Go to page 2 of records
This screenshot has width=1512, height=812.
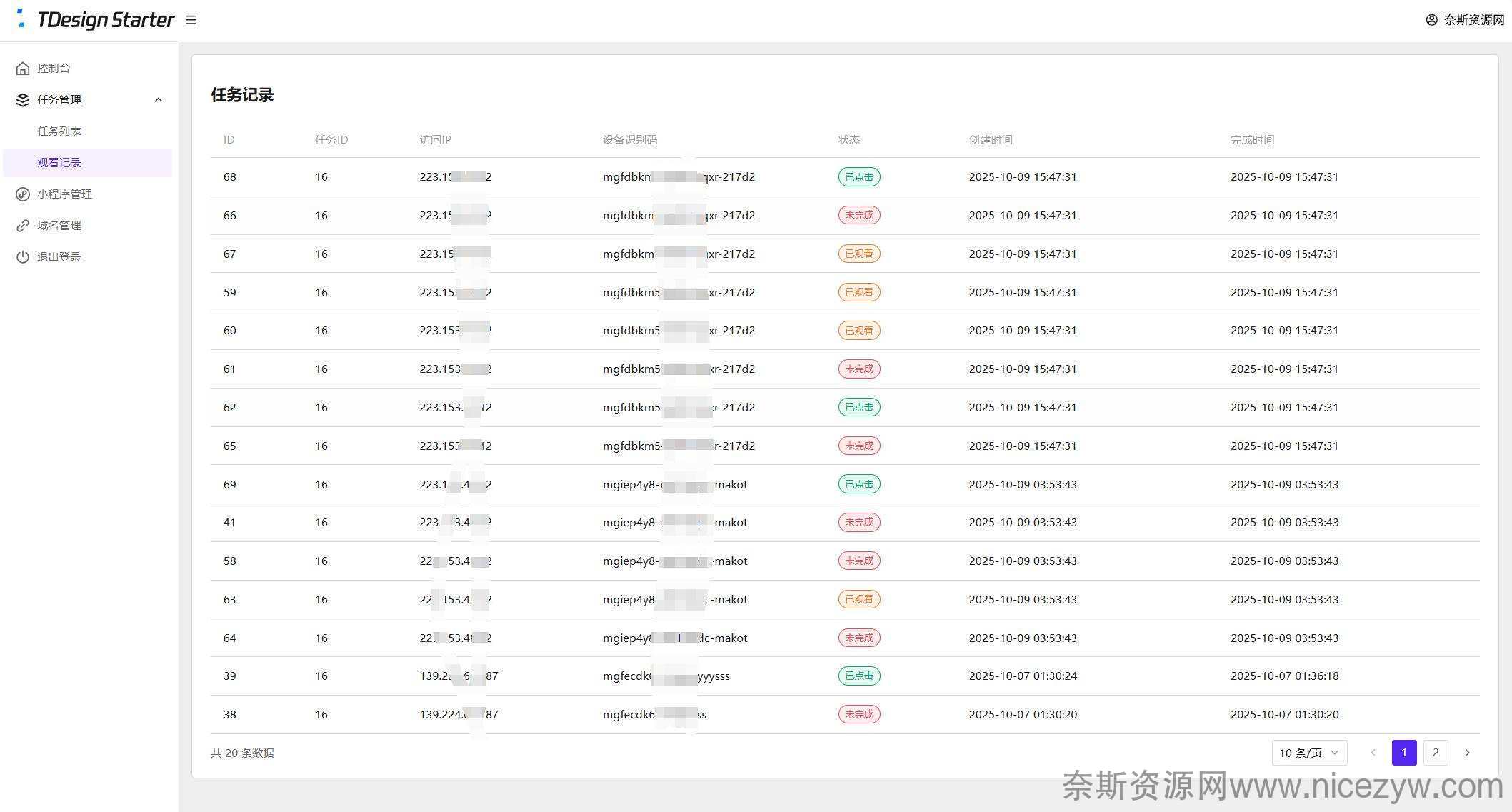[1436, 753]
